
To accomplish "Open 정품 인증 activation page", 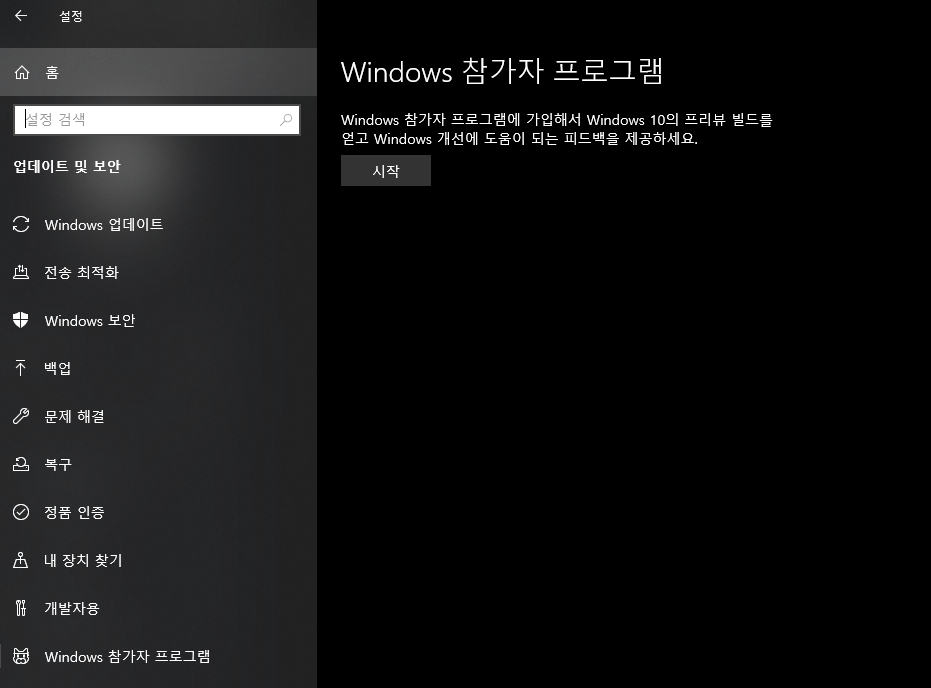I will [159, 512].
